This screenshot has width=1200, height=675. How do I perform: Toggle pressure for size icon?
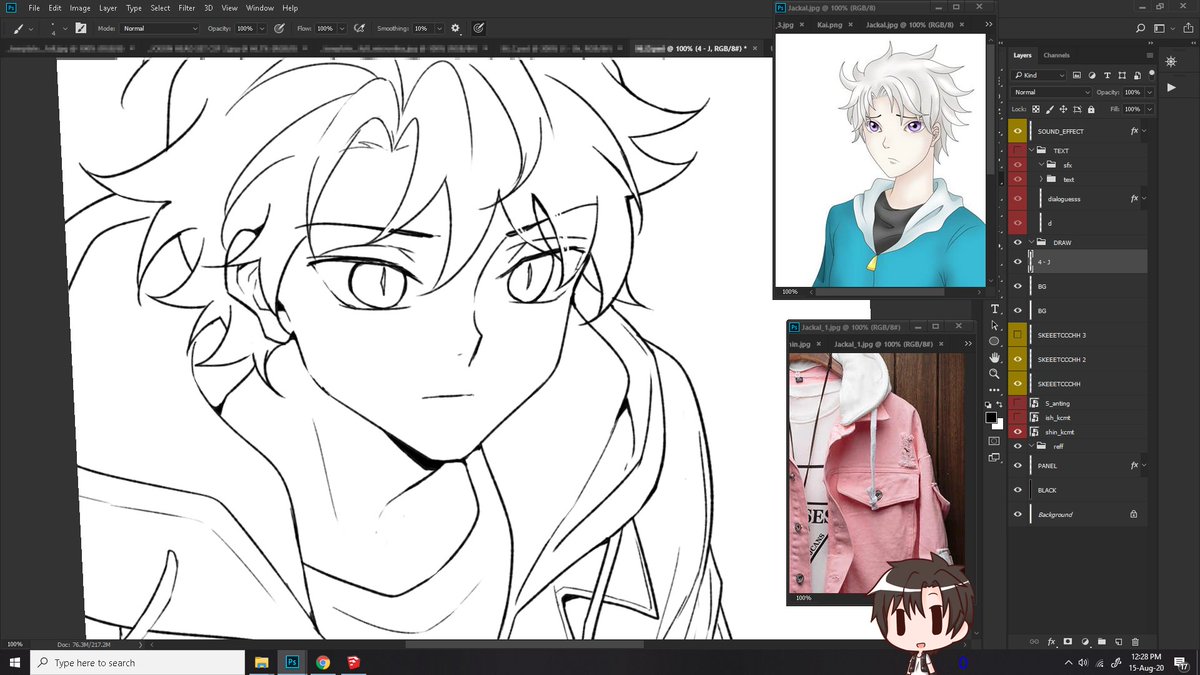click(x=480, y=28)
